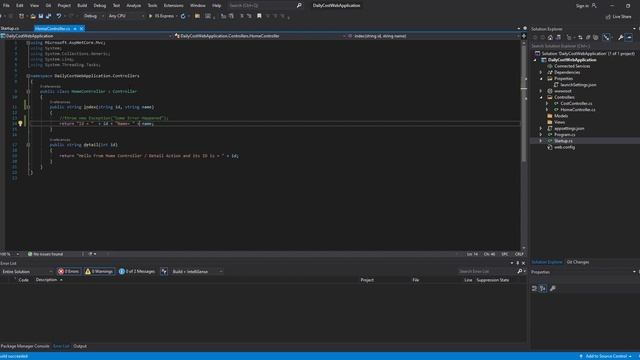Start IIS Express debugging
The width and height of the screenshot is (640, 360).
pos(162,16)
